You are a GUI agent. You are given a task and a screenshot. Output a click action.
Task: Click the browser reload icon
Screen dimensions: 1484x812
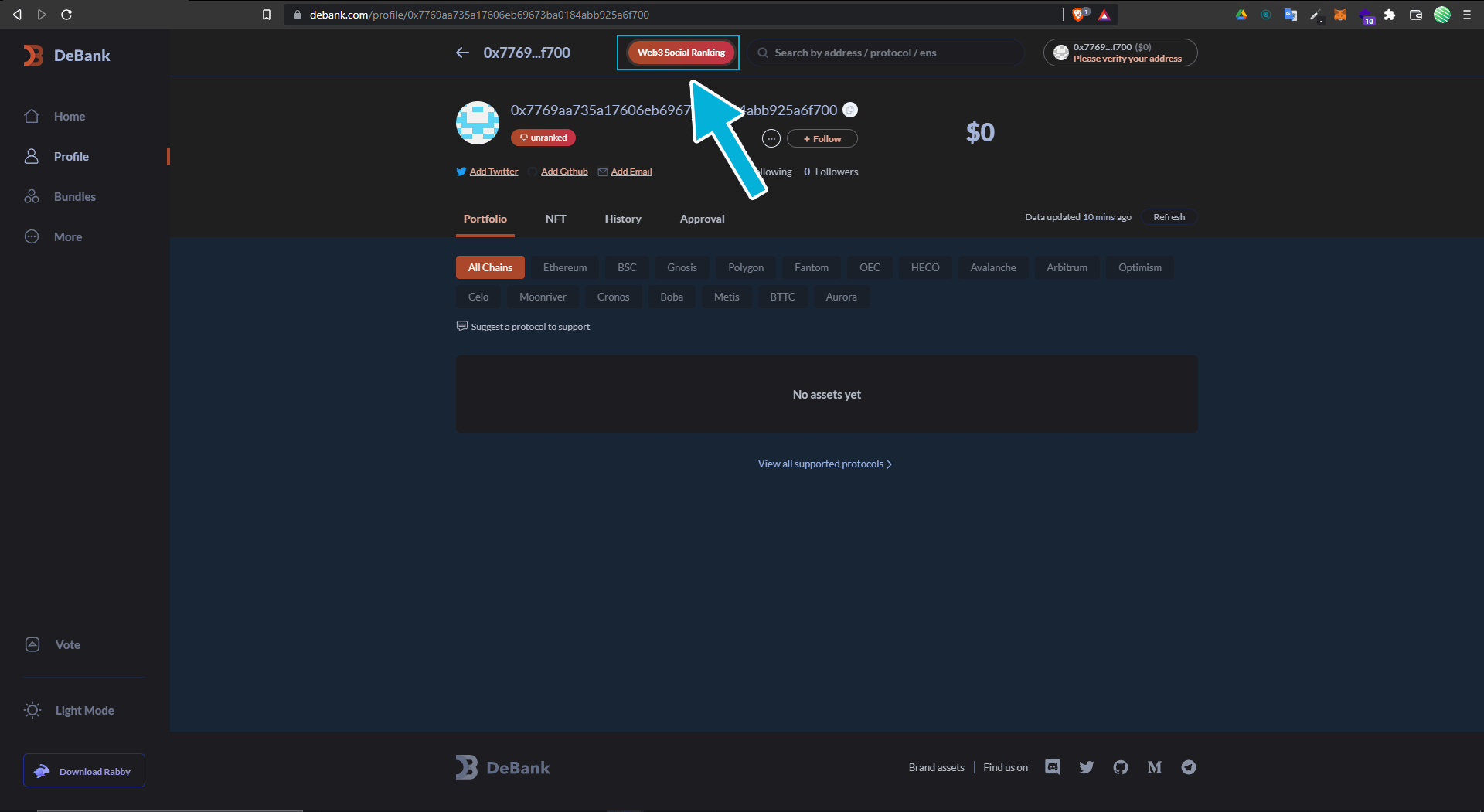tap(66, 15)
